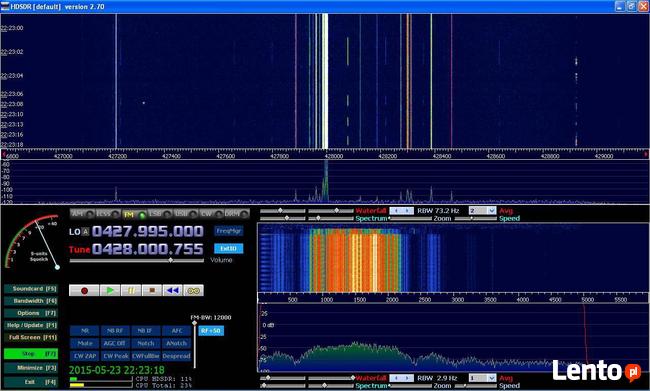Image resolution: width=650 pixels, height=391 pixels.
Task: Click the red Record button
Action: pyautogui.click(x=84, y=290)
